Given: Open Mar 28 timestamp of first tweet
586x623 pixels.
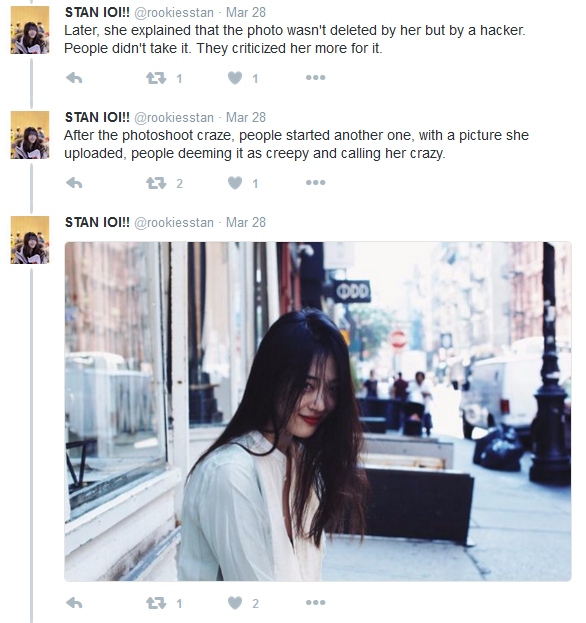Looking at the screenshot, I should 246,12.
